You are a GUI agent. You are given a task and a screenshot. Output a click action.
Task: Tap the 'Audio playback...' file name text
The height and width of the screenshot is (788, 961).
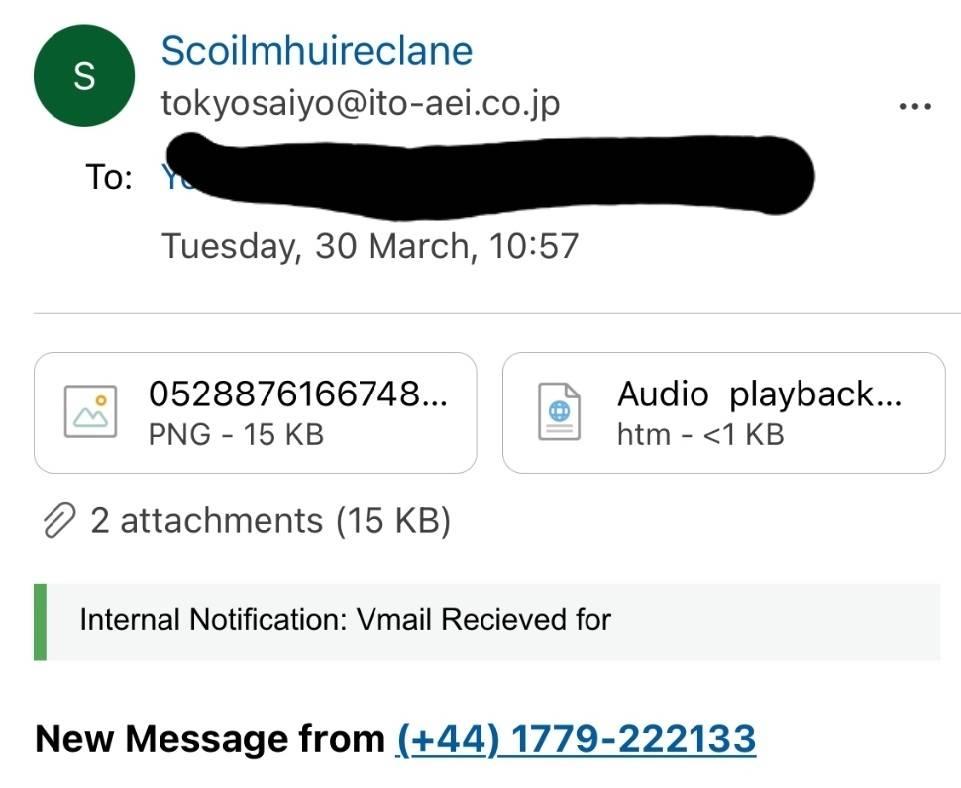coord(759,394)
